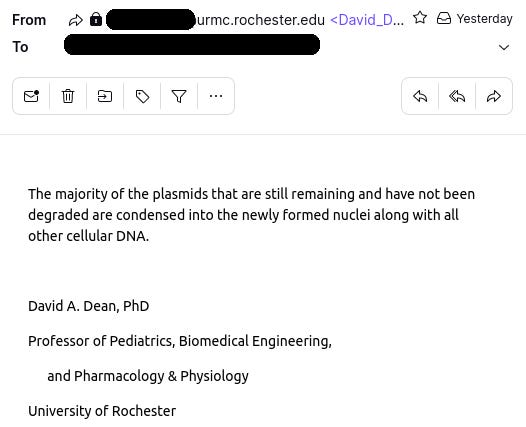Click the David A. Dean, PhD signature
This screenshot has width=526, height=427.
point(89,306)
